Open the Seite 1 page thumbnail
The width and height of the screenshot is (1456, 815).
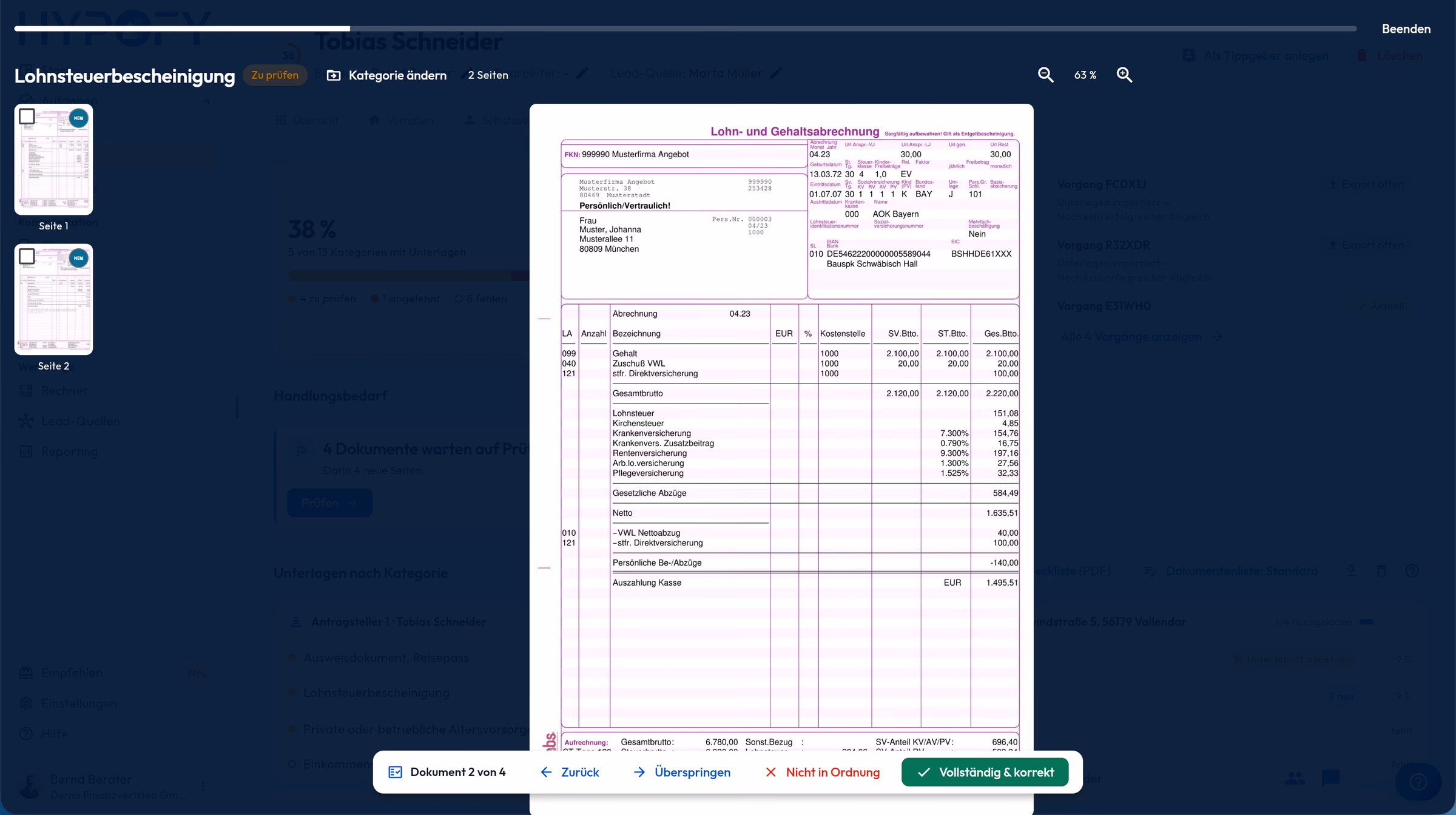click(53, 159)
